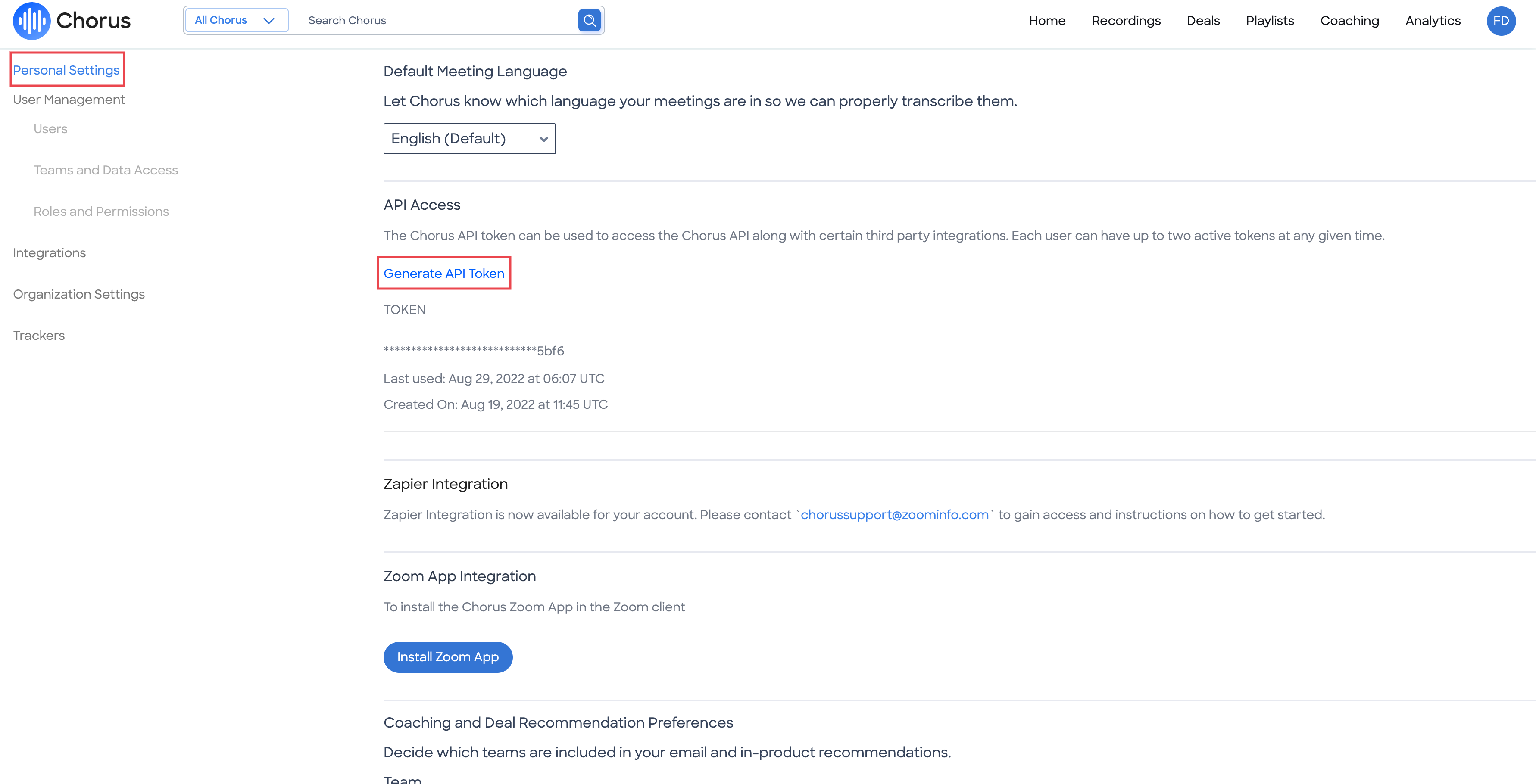The image size is (1536, 784).
Task: Open the FD user avatar menu
Action: (1501, 21)
